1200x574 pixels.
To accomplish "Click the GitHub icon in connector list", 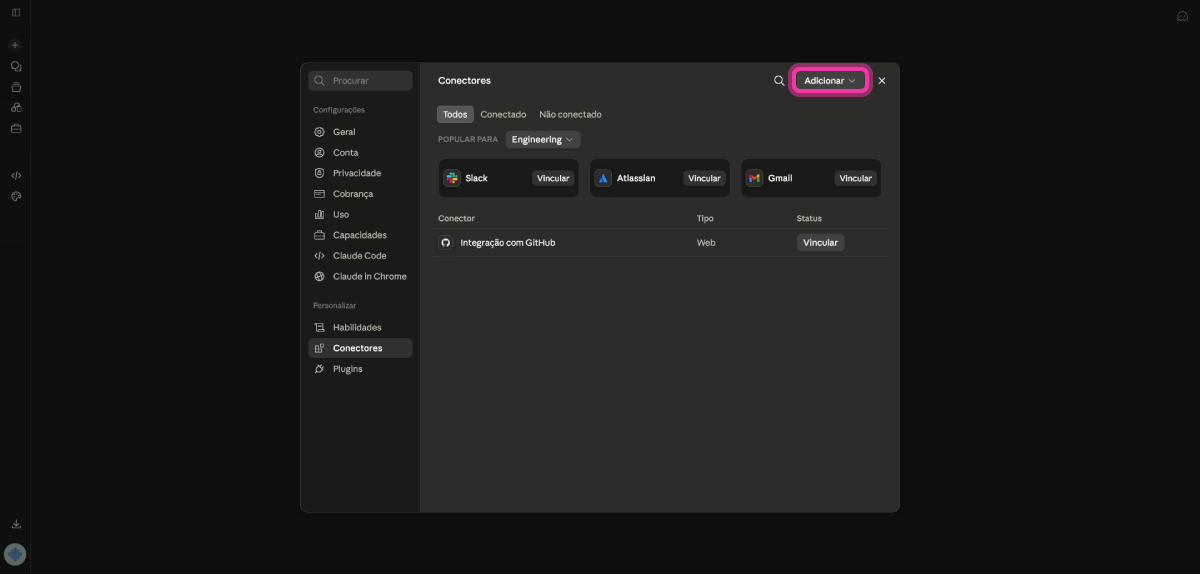I will point(446,243).
